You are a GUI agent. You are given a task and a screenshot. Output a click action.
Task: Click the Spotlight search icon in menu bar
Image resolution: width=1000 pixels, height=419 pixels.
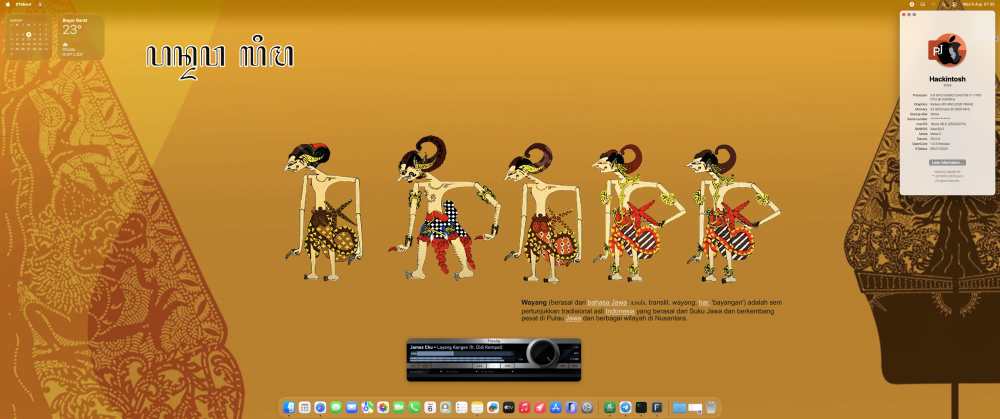(x=943, y=4)
